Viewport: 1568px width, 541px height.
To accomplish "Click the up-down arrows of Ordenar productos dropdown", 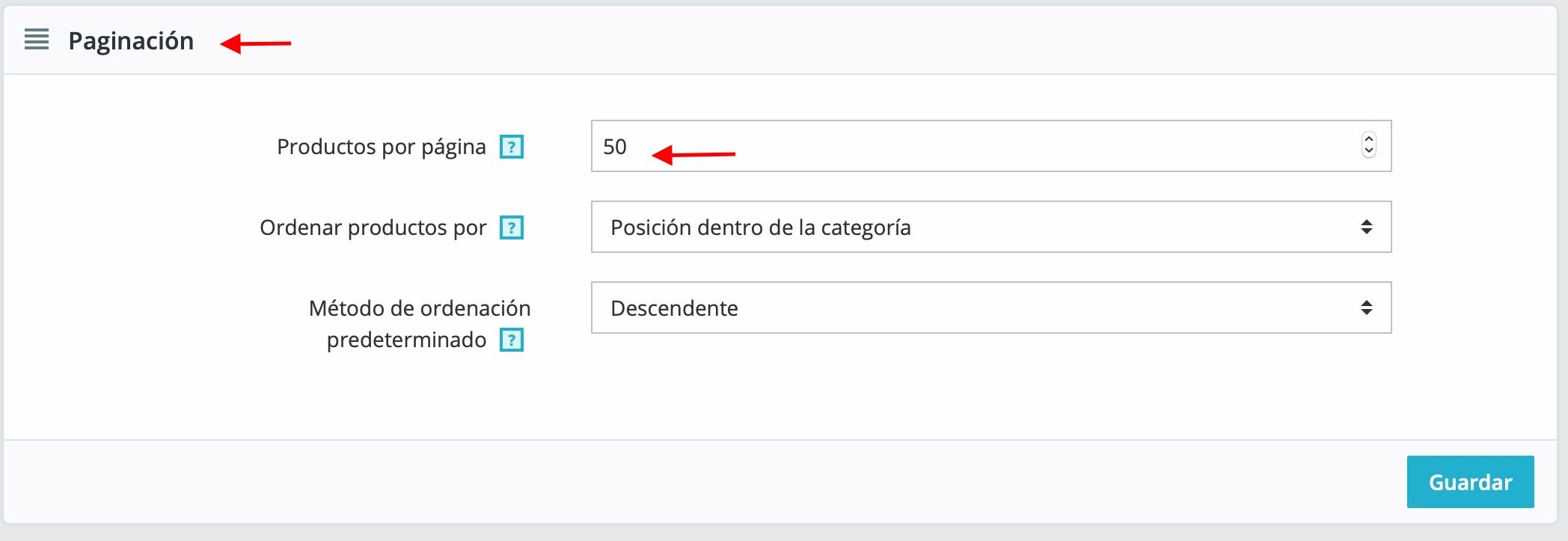I will [1366, 227].
